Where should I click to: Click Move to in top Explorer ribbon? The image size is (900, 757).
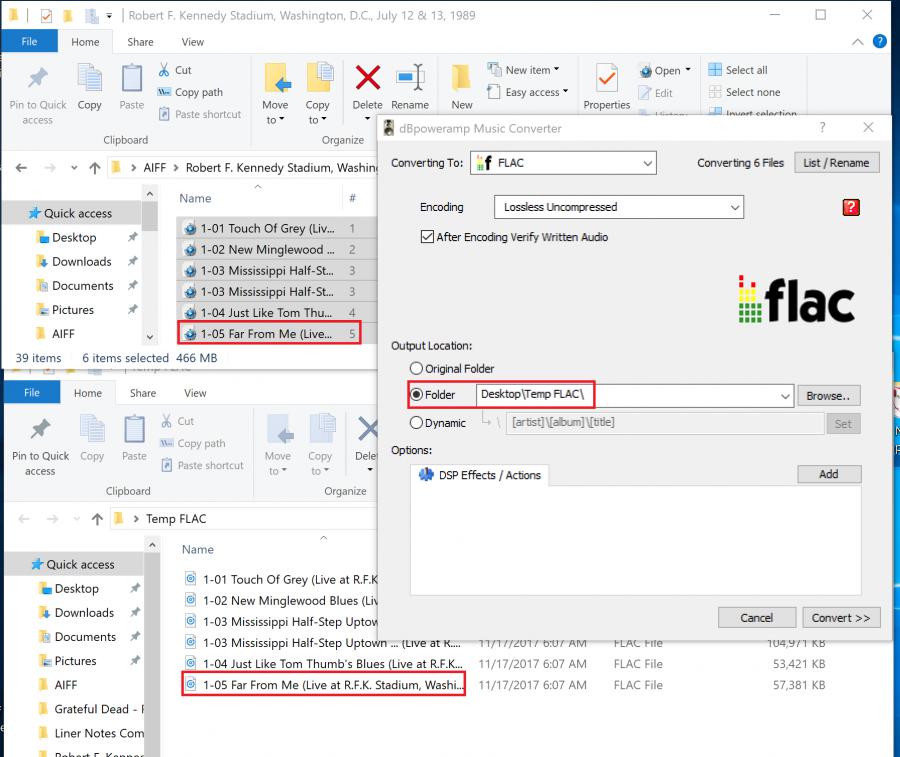coord(276,95)
